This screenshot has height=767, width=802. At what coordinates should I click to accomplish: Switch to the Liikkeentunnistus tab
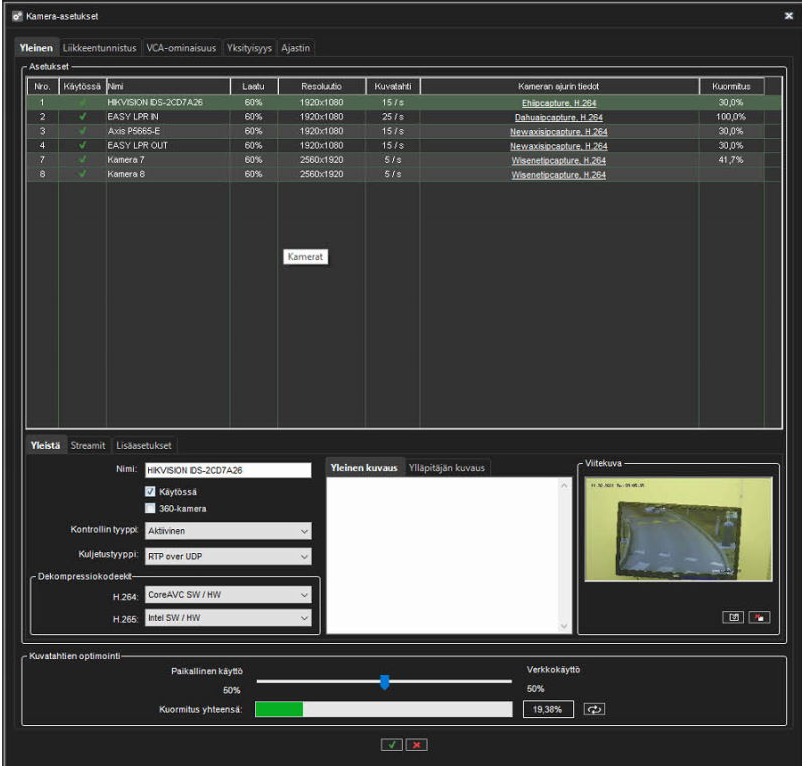click(101, 48)
